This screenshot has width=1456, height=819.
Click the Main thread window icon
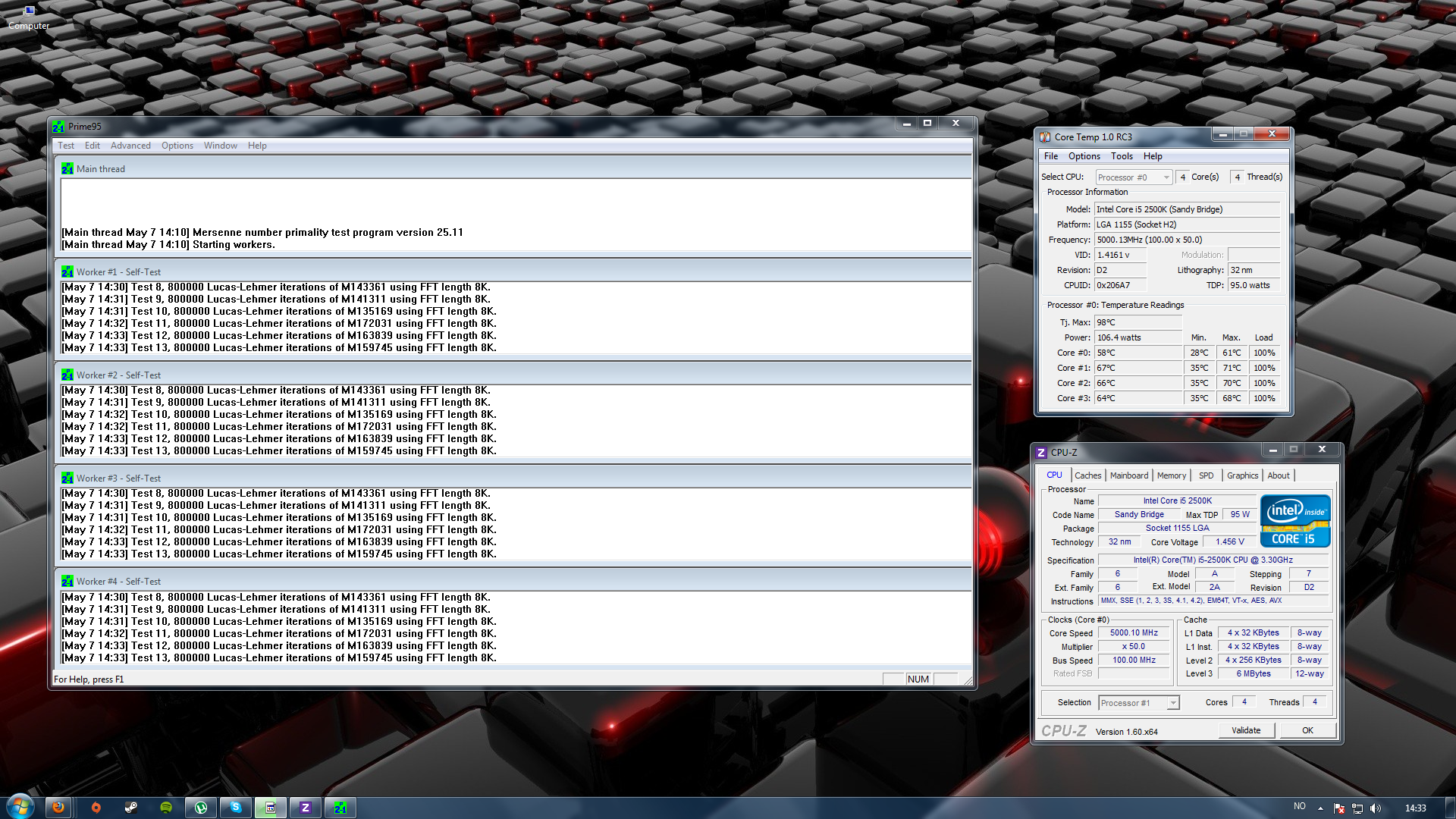click(x=67, y=168)
